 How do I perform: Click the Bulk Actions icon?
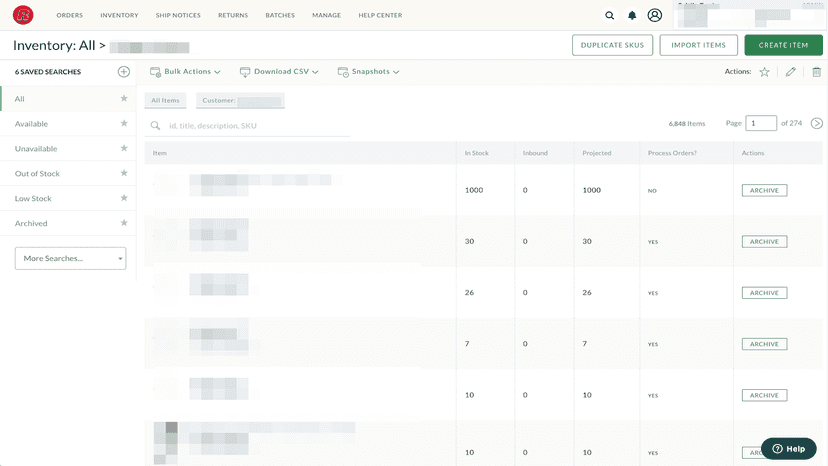click(155, 72)
